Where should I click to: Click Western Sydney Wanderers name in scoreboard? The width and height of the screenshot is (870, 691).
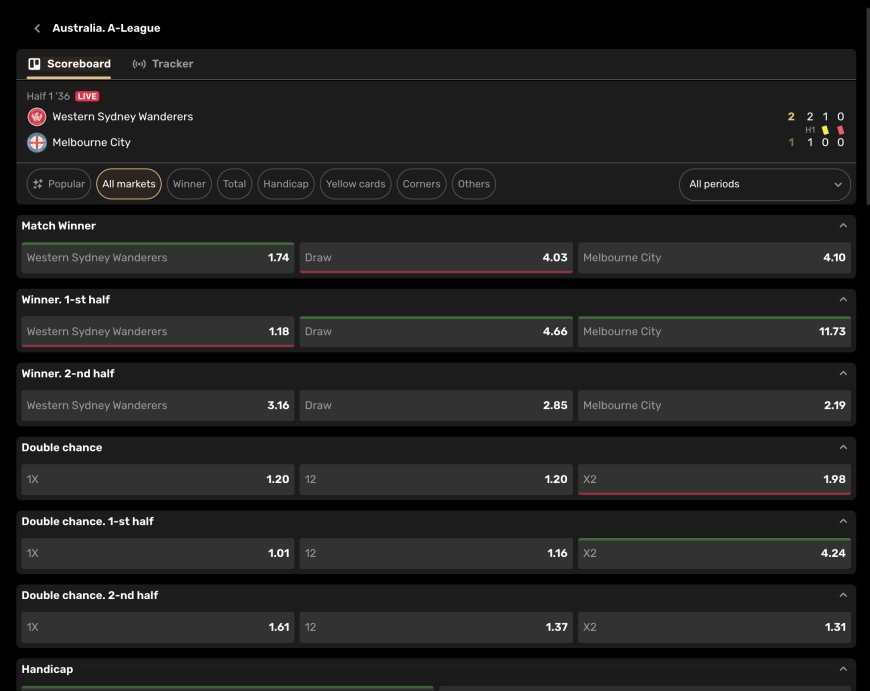[123, 117]
